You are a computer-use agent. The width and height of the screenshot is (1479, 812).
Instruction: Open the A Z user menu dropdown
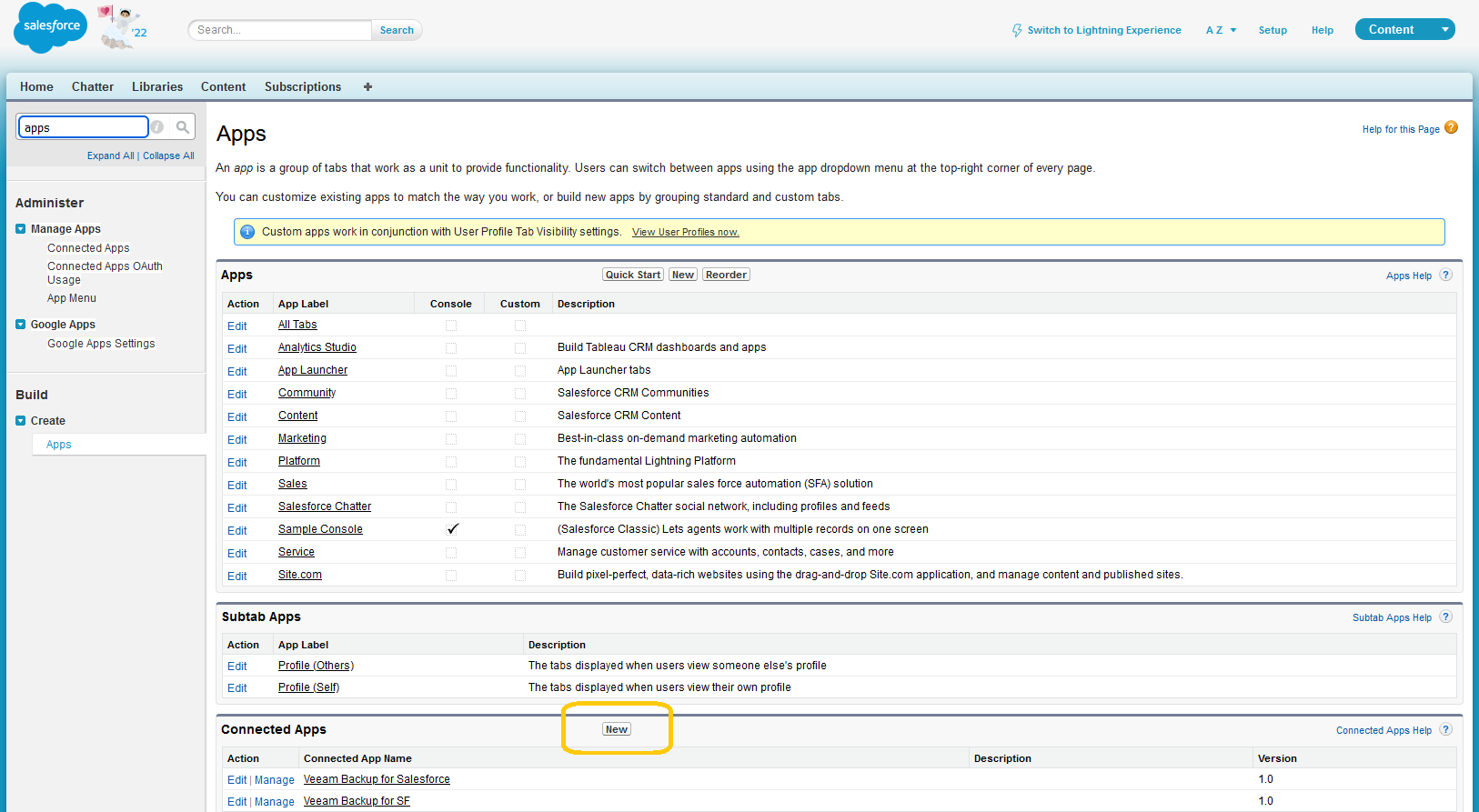[x=1221, y=30]
